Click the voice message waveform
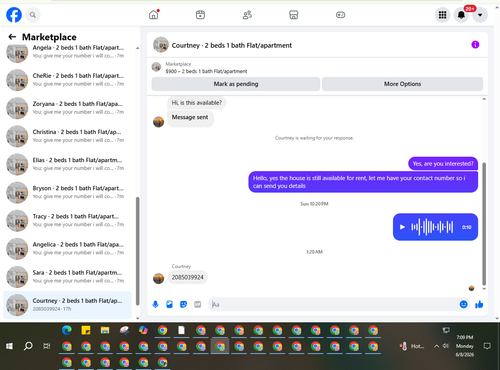Screen dimensions: 500x370 [x=432, y=227]
